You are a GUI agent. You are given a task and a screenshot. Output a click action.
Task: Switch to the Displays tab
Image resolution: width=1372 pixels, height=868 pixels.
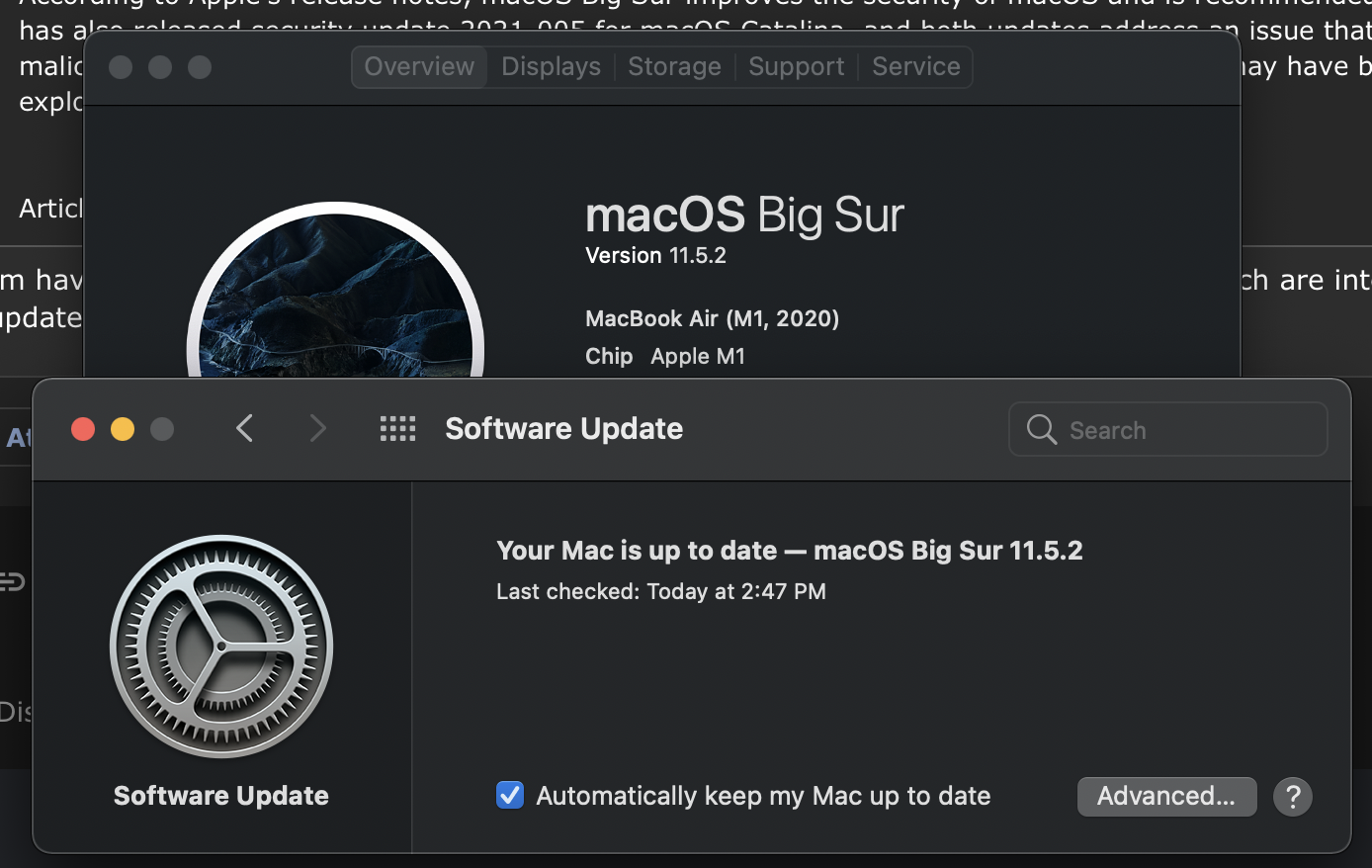click(551, 67)
